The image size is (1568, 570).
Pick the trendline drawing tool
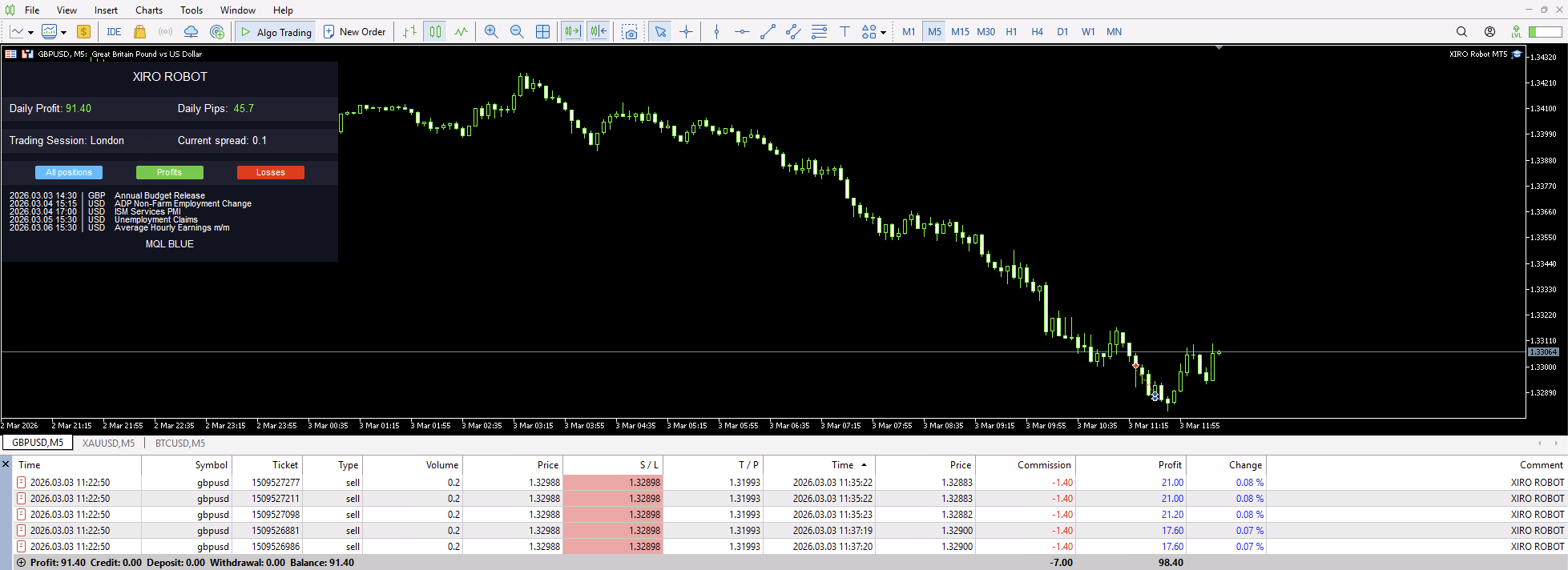(x=768, y=32)
